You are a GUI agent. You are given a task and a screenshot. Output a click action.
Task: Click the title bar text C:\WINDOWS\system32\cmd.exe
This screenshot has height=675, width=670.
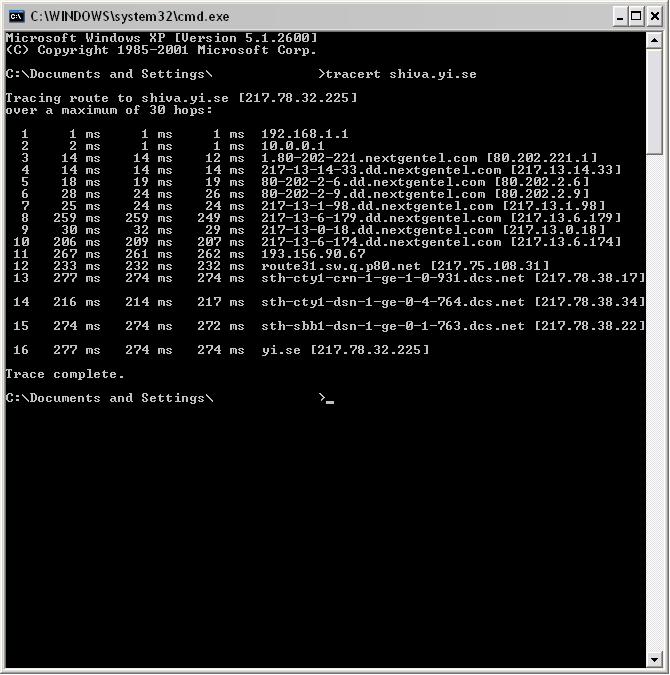coord(130,17)
